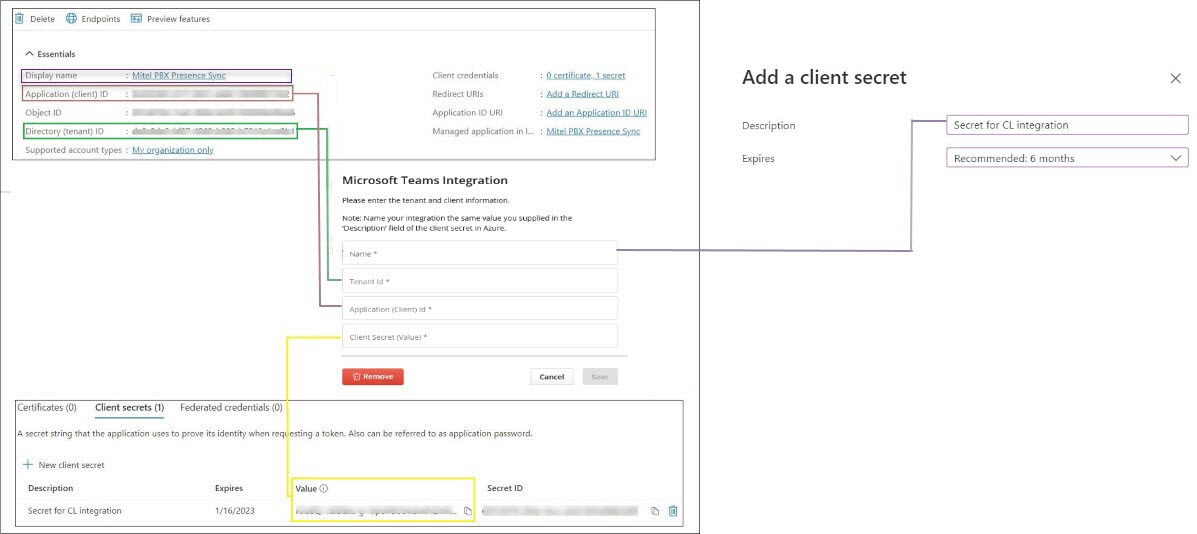Image resolution: width=1197 pixels, height=534 pixels.
Task: Click the Application (Client) Id field
Action: [x=479, y=309]
